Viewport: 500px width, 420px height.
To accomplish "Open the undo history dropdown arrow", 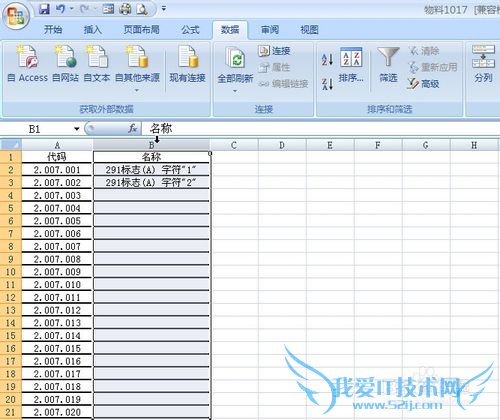I will [71, 9].
